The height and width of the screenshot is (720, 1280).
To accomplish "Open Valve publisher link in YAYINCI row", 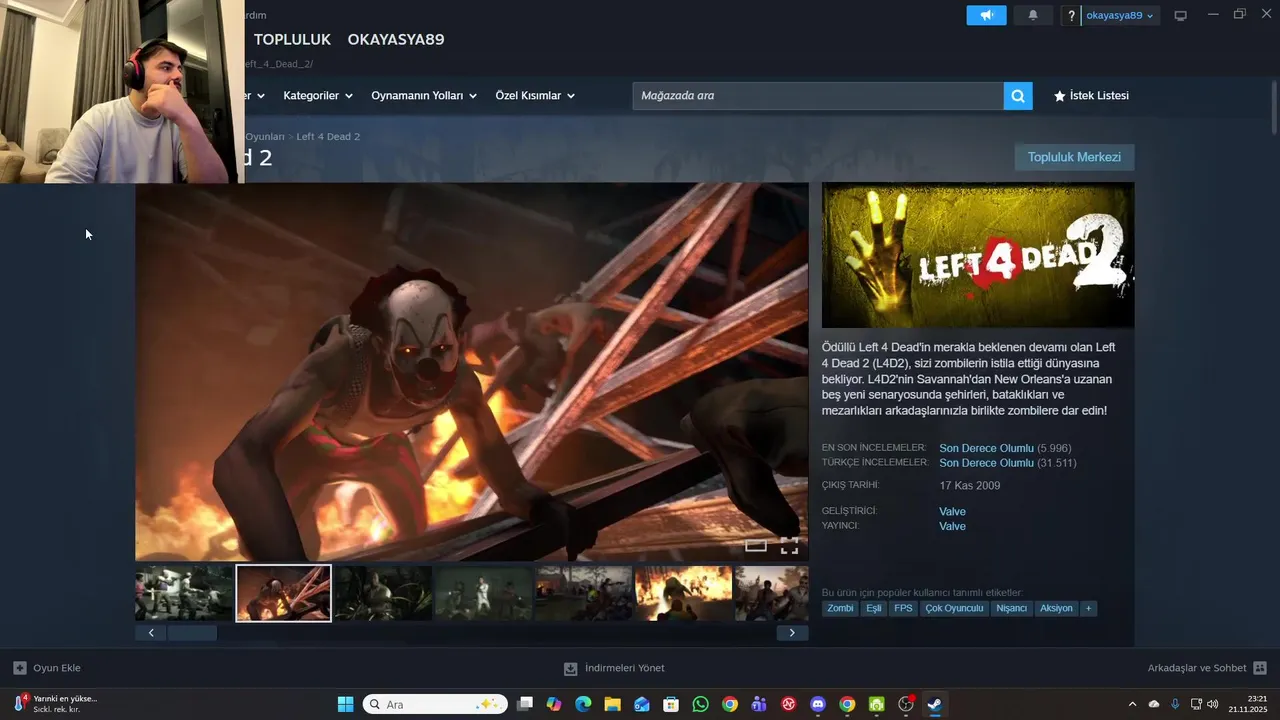I will (x=952, y=526).
